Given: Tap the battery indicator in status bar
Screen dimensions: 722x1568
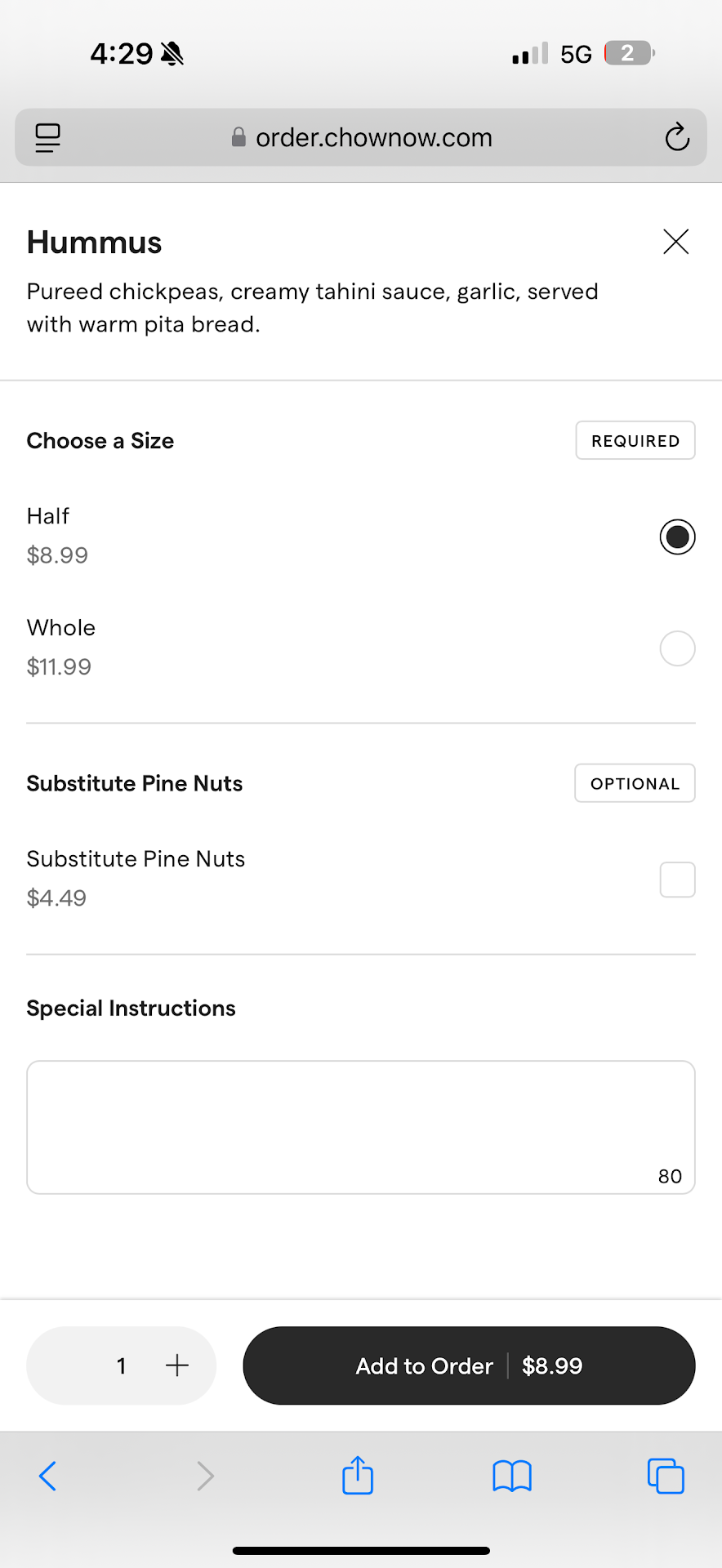Looking at the screenshot, I should (628, 54).
